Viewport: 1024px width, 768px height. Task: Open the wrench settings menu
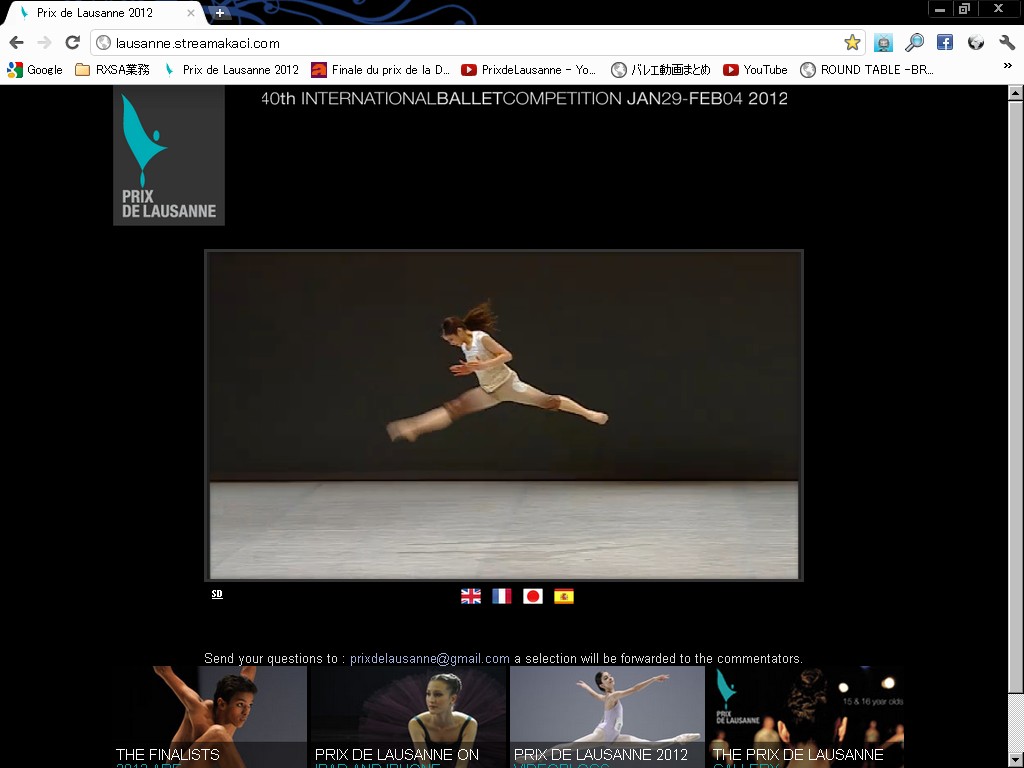tap(1007, 43)
